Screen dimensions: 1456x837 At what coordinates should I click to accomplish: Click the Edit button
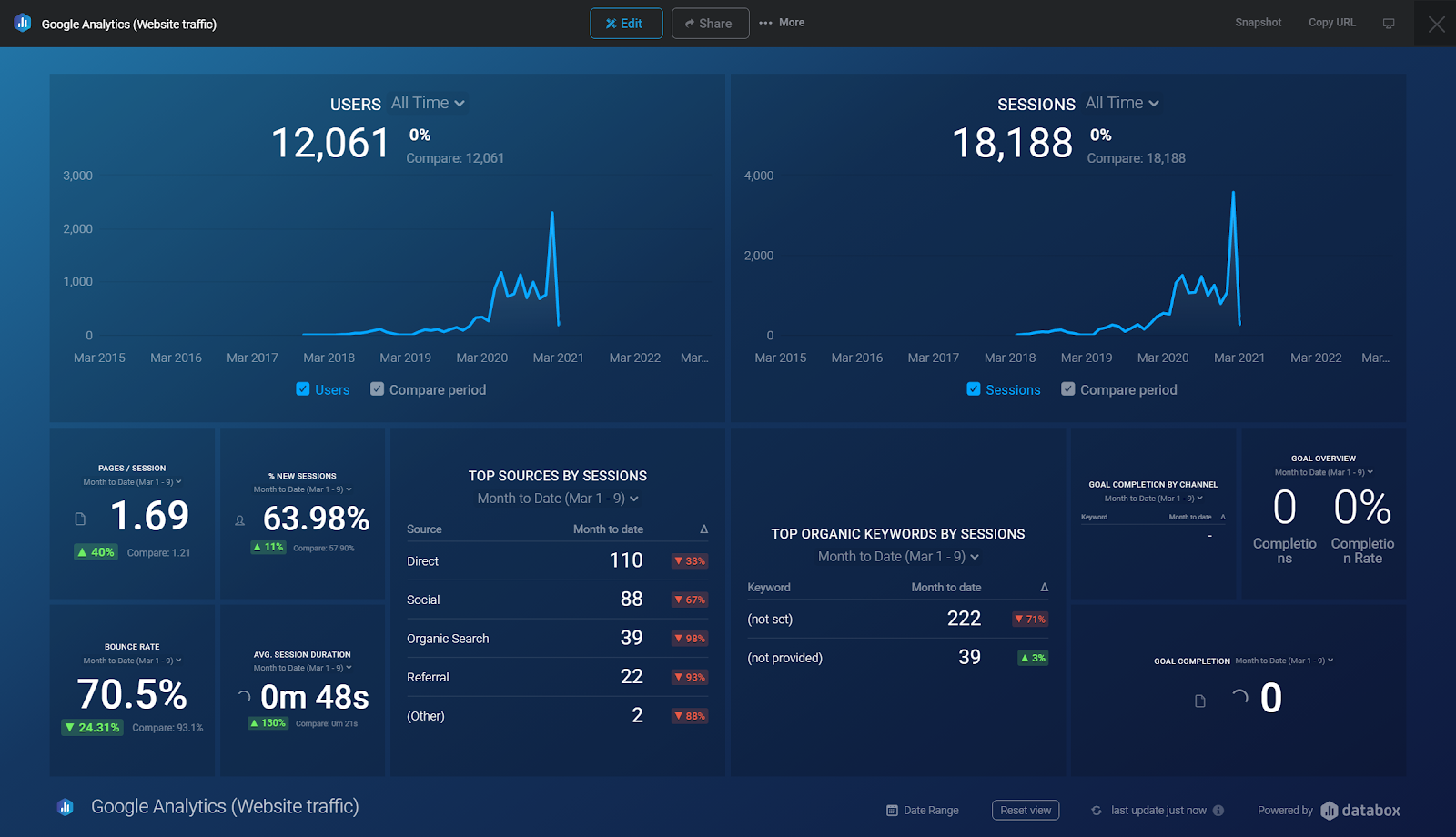click(x=626, y=24)
